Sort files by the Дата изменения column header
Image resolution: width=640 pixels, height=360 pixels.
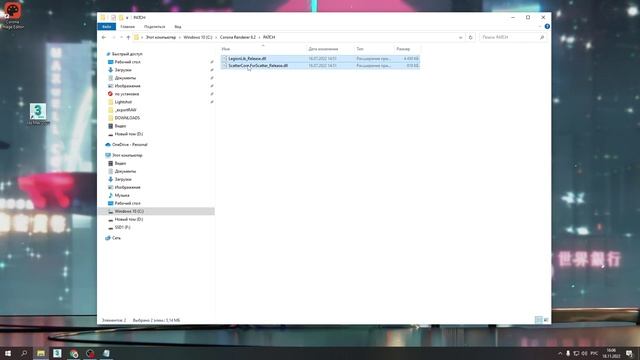click(x=330, y=49)
